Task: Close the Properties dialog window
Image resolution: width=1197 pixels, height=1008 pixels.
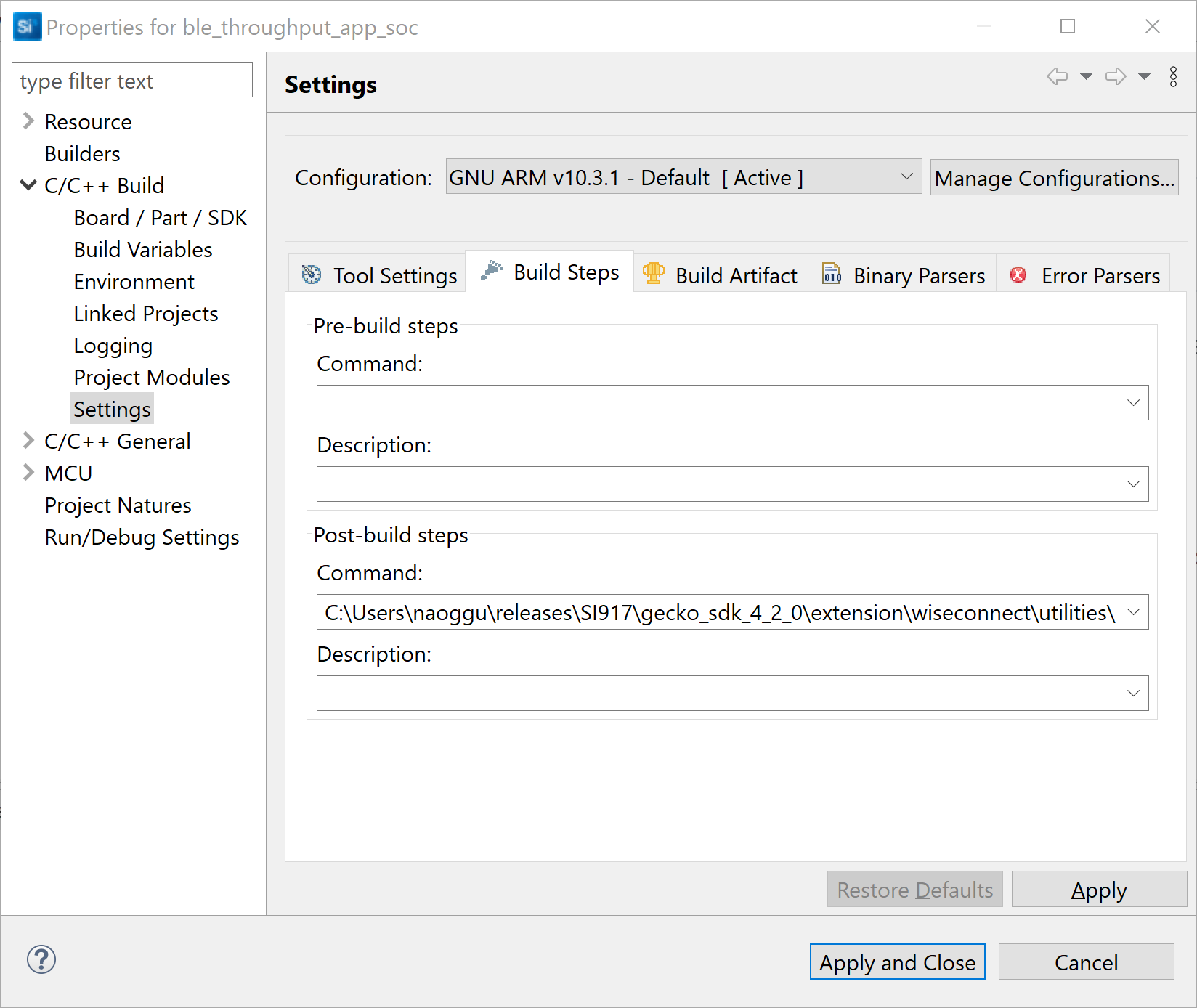Action: pyautogui.click(x=1152, y=27)
